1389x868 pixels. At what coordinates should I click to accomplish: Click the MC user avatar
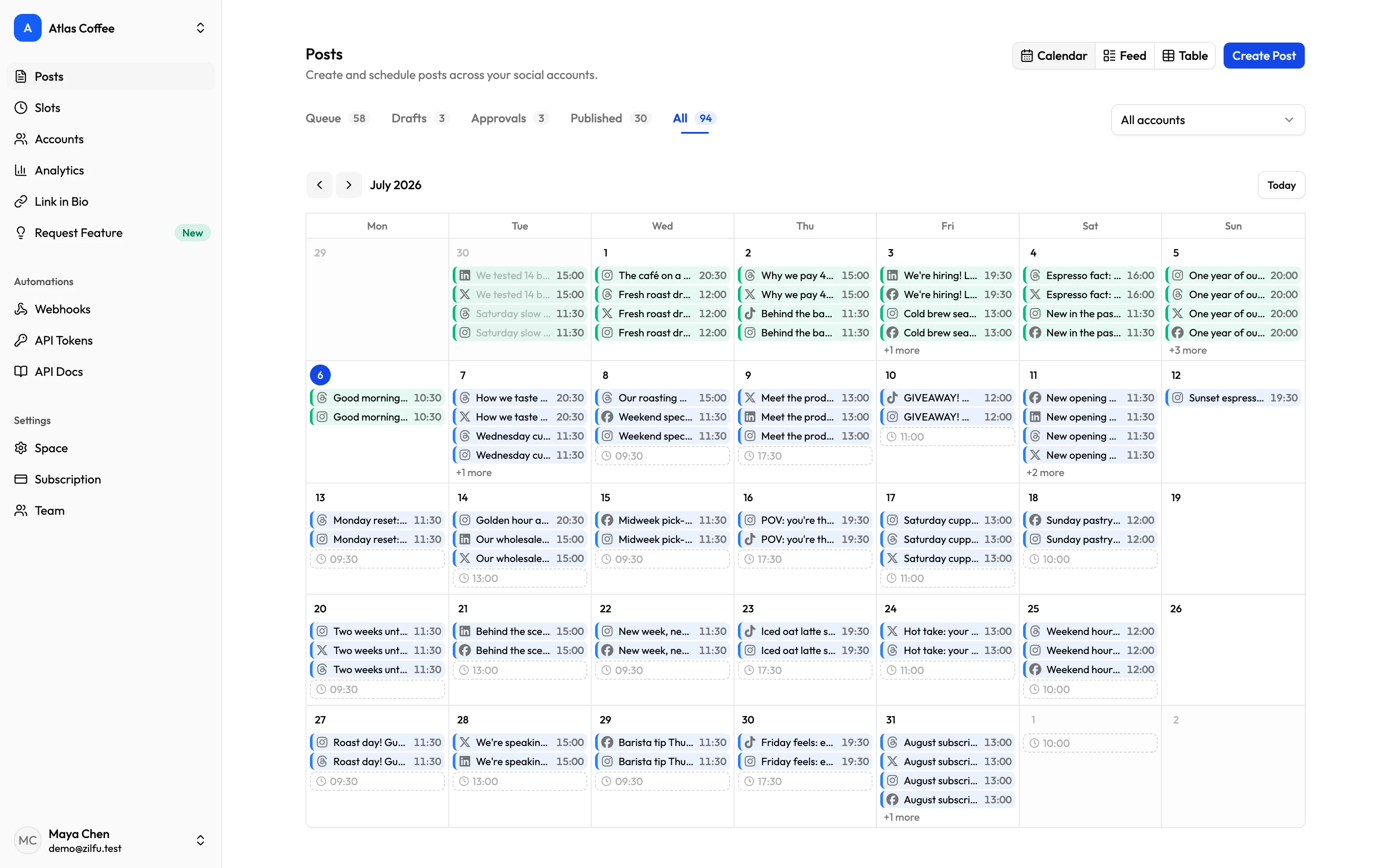point(27,841)
